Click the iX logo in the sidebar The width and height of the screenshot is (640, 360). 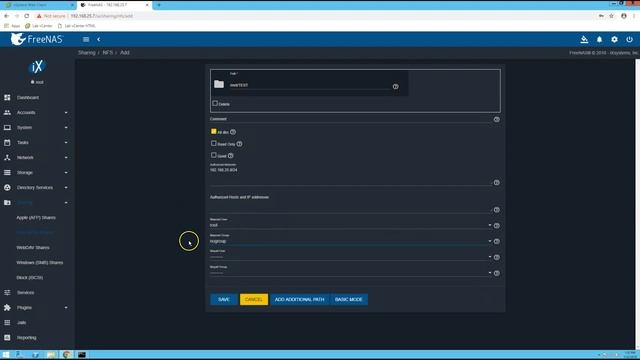(x=37, y=67)
